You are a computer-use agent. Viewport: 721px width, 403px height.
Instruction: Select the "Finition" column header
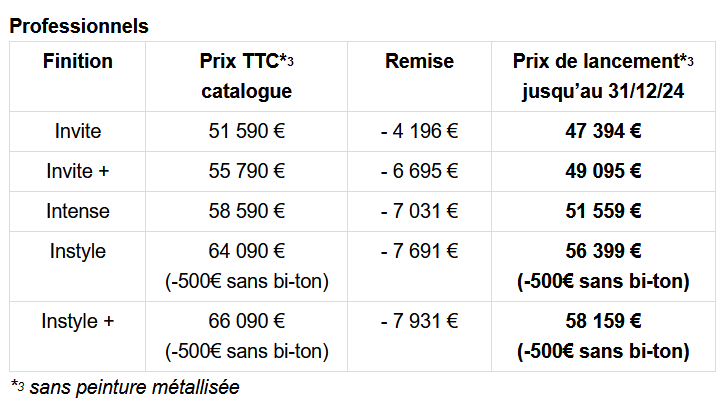[78, 62]
